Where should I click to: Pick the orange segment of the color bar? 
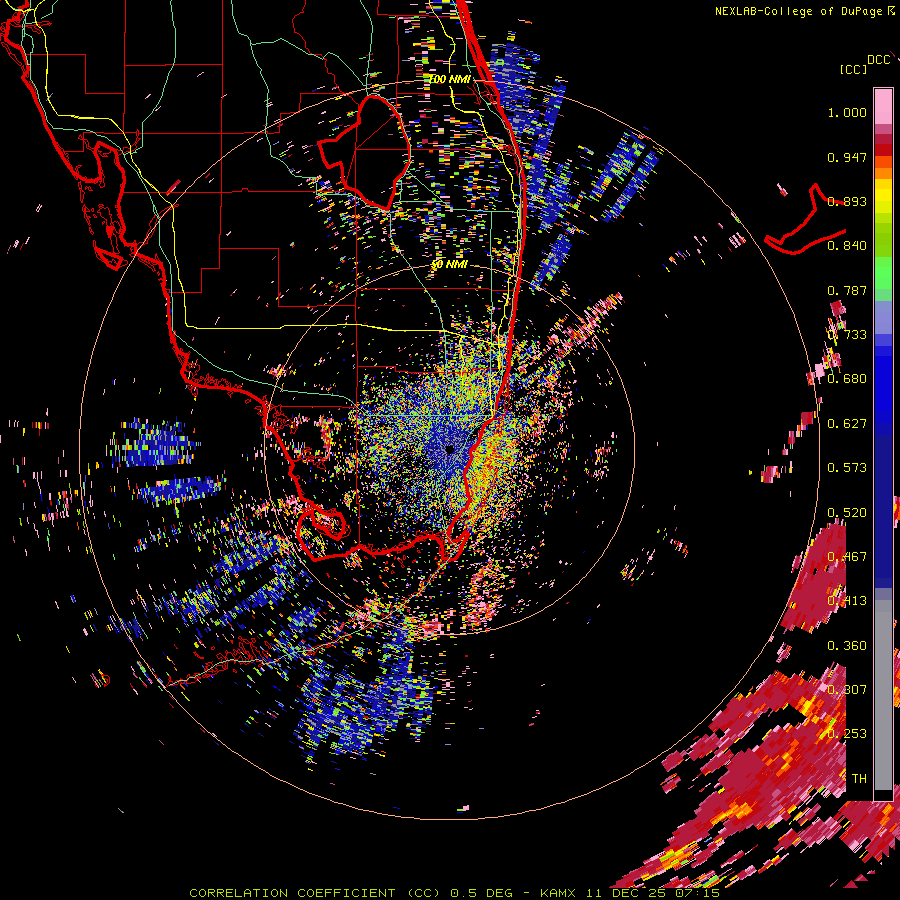(x=883, y=172)
